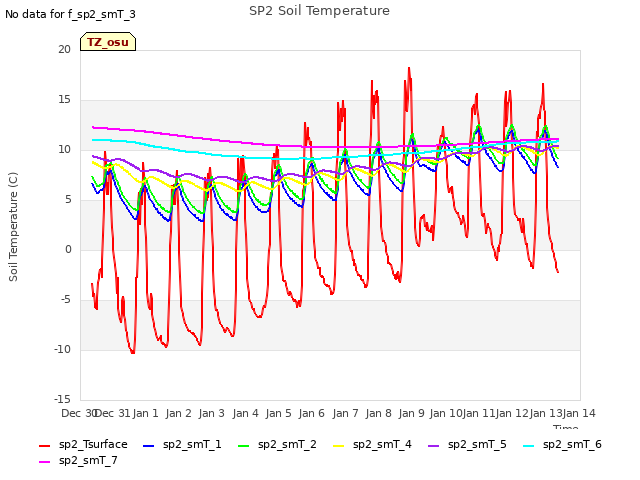Click the Jan 5 x-axis tick label

[x=278, y=413]
